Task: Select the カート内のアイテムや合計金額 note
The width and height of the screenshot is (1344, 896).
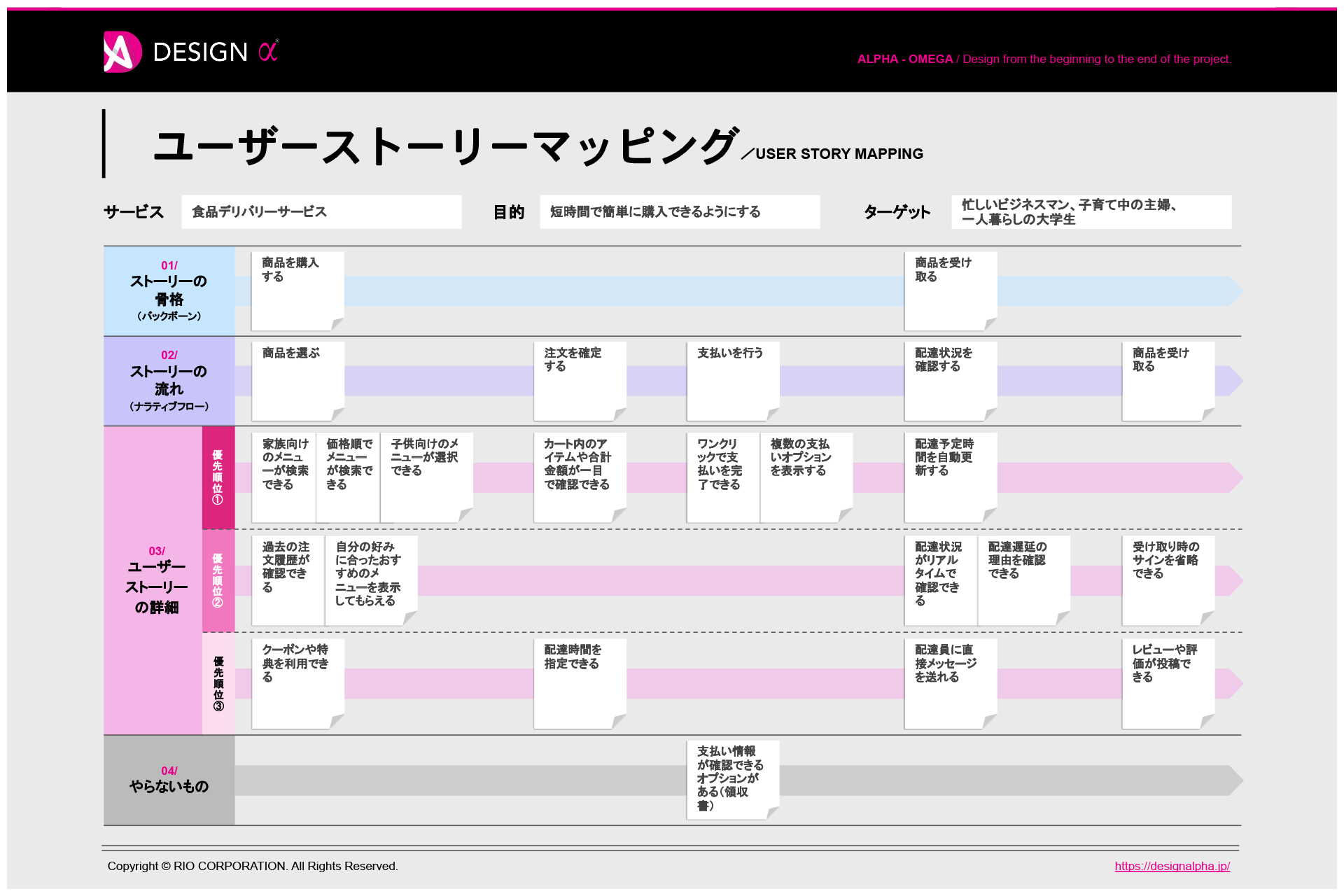Action: [x=580, y=477]
